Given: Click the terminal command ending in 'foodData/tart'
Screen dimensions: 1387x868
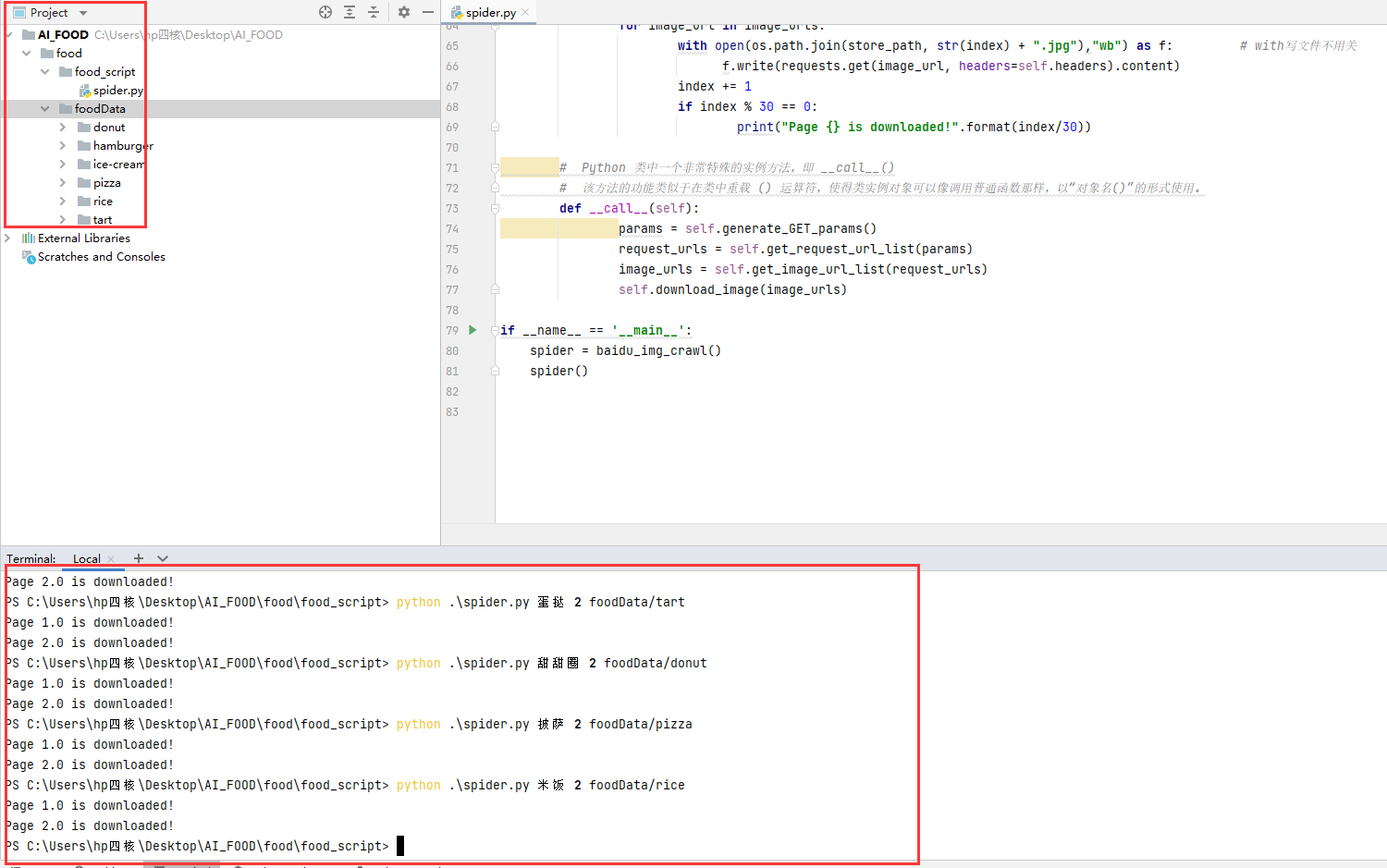Looking at the screenshot, I should click(x=541, y=602).
